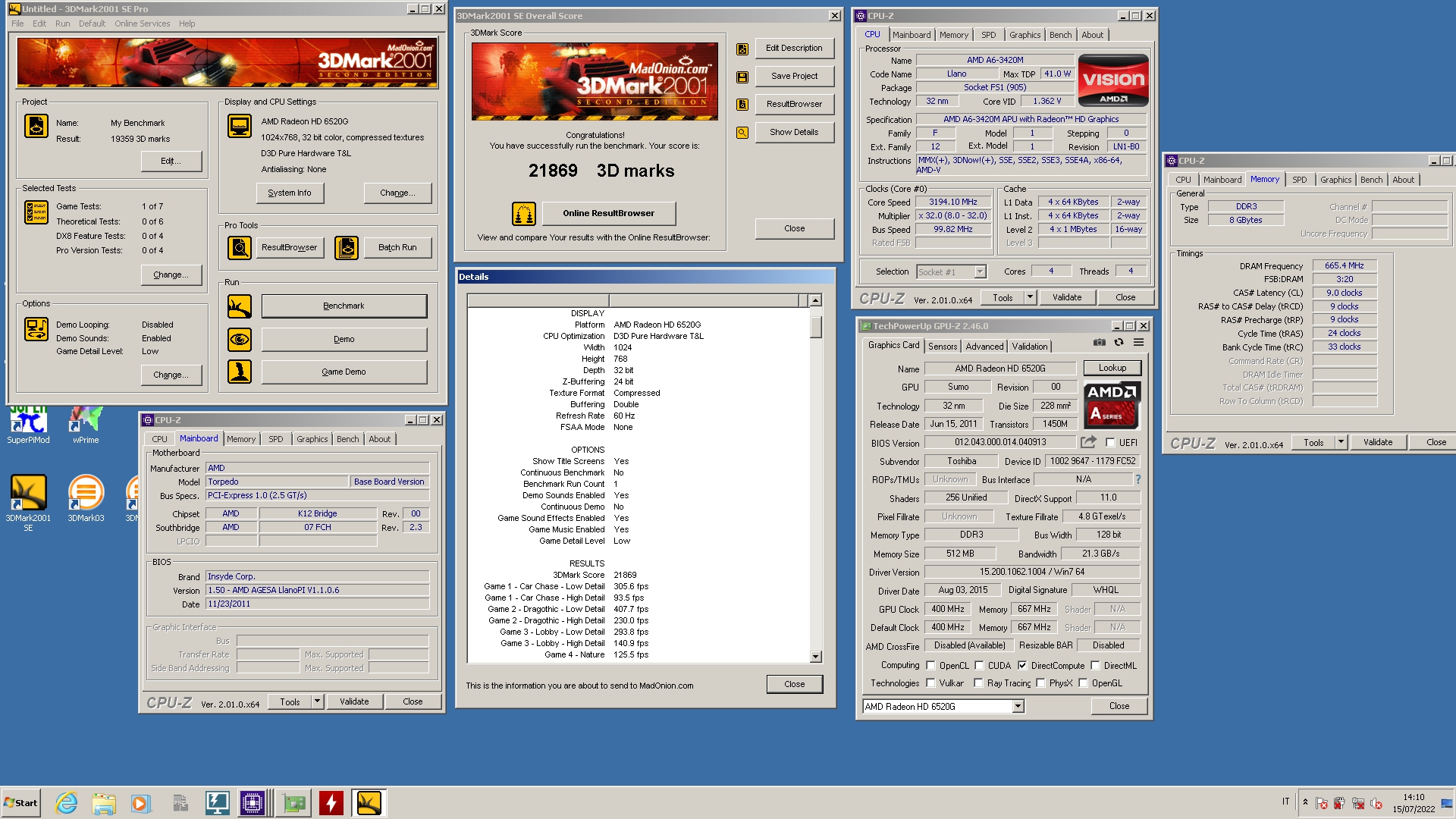Click the Bus Interface question mark in GPU-Z

(x=1137, y=479)
